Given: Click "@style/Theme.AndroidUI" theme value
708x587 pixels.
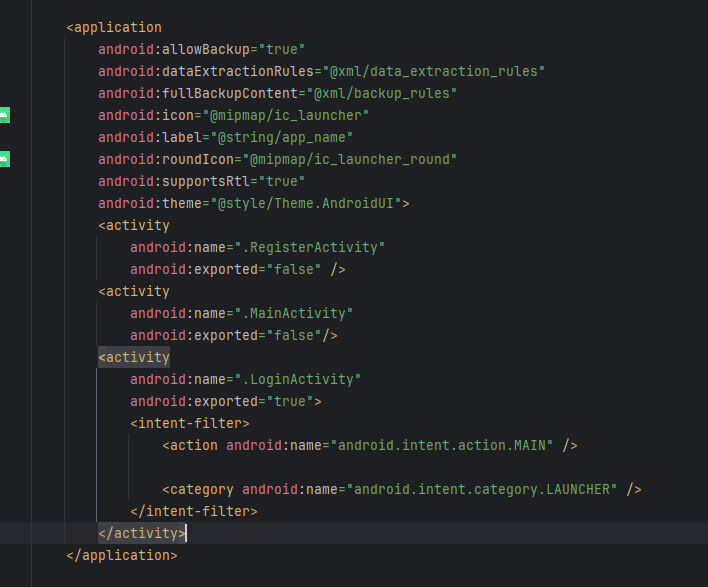Looking at the screenshot, I should pyautogui.click(x=306, y=203).
